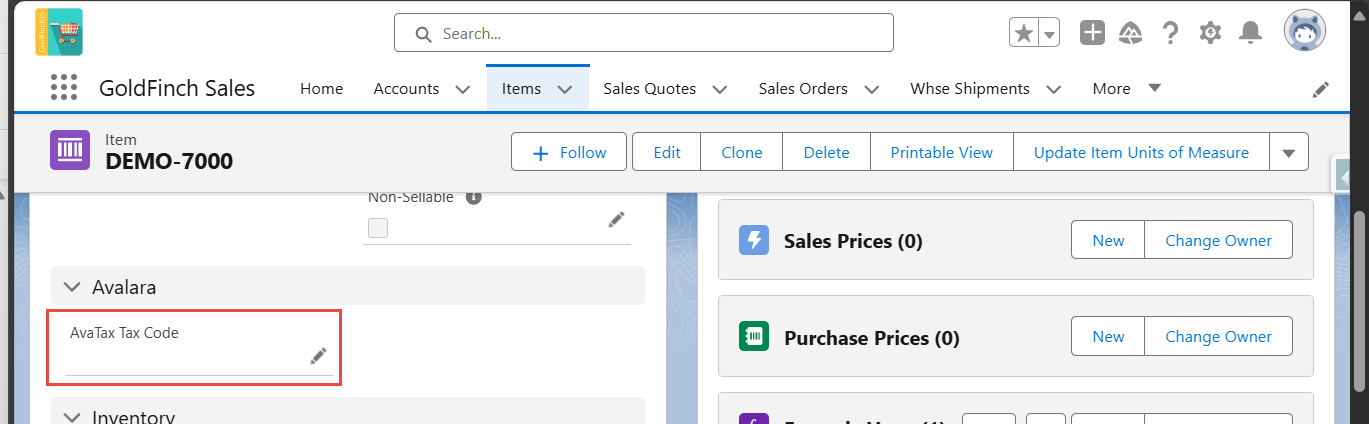Go to the Home tab
This screenshot has height=424, width=1369.
tap(322, 88)
